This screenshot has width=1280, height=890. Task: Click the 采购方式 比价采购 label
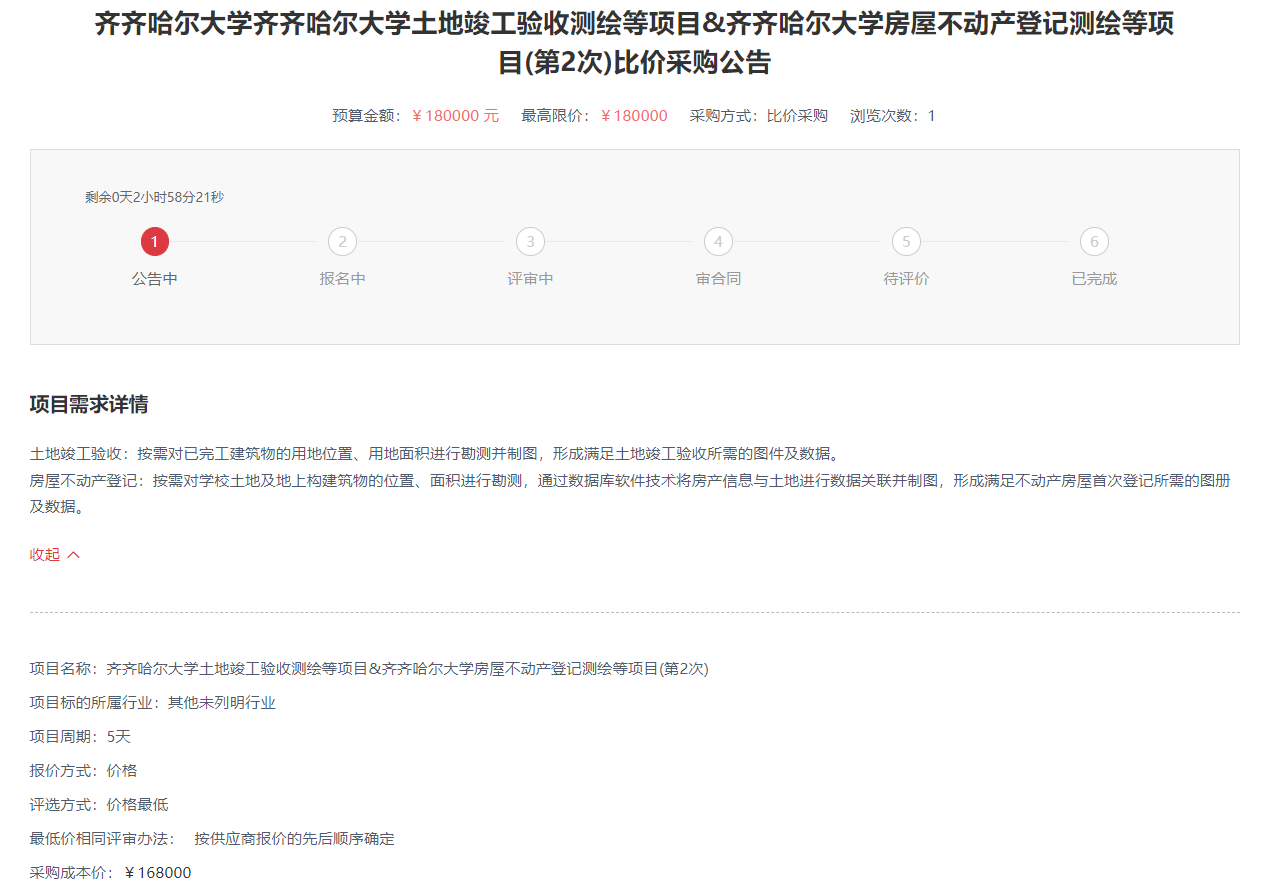[x=758, y=116]
